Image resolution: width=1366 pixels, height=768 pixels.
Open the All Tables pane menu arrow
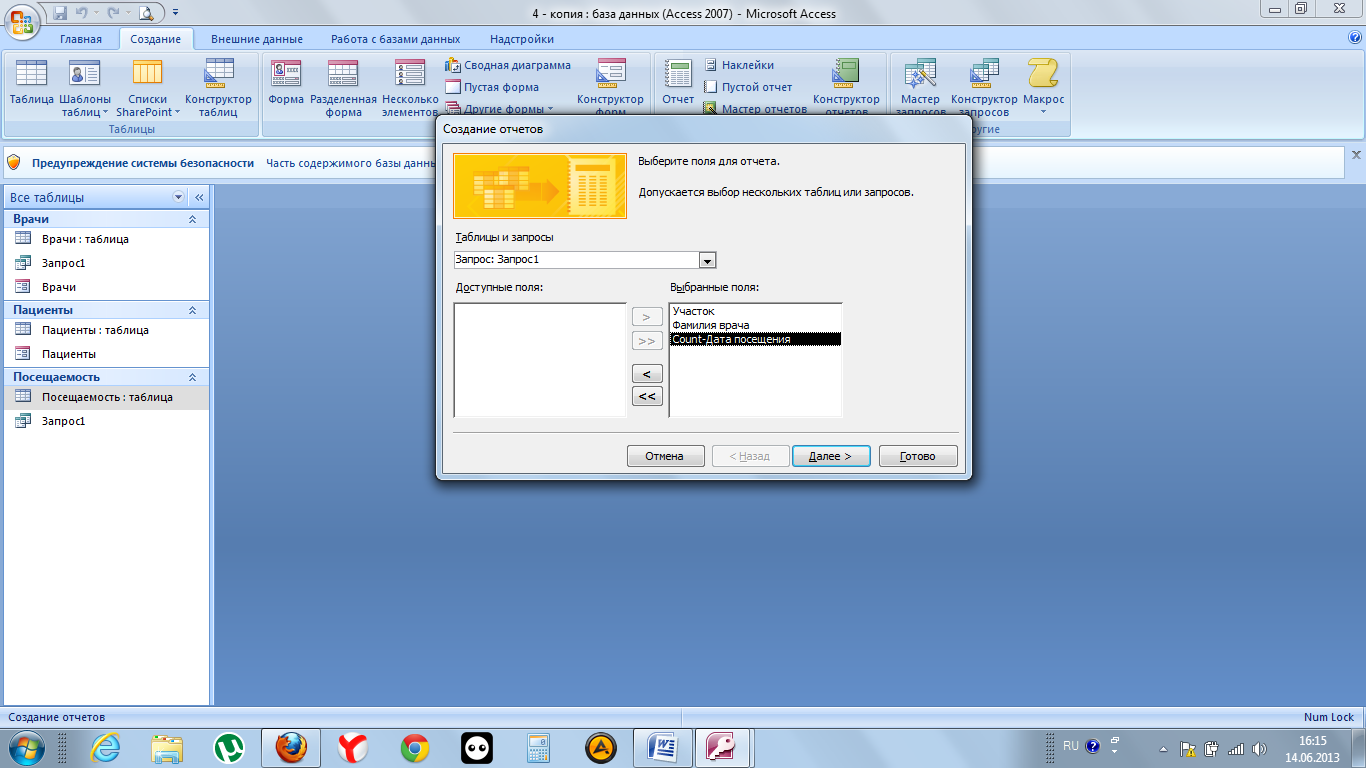click(179, 197)
